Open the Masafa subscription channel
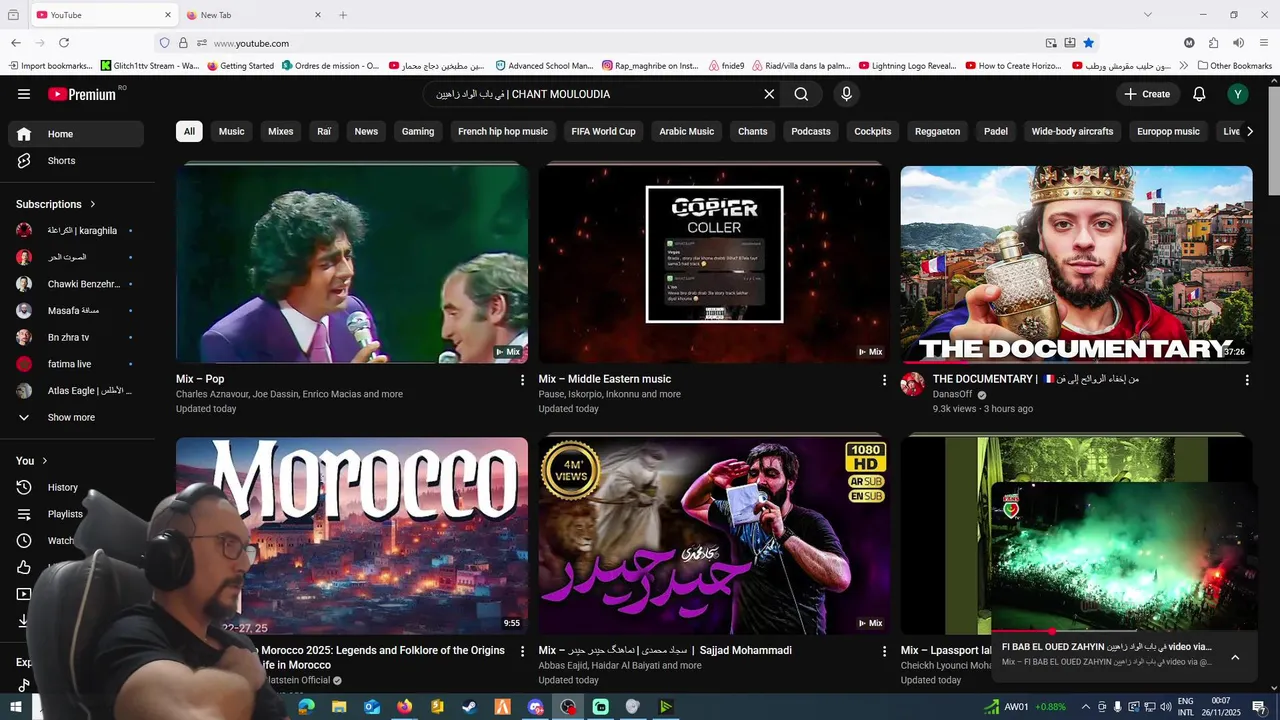 (76, 311)
